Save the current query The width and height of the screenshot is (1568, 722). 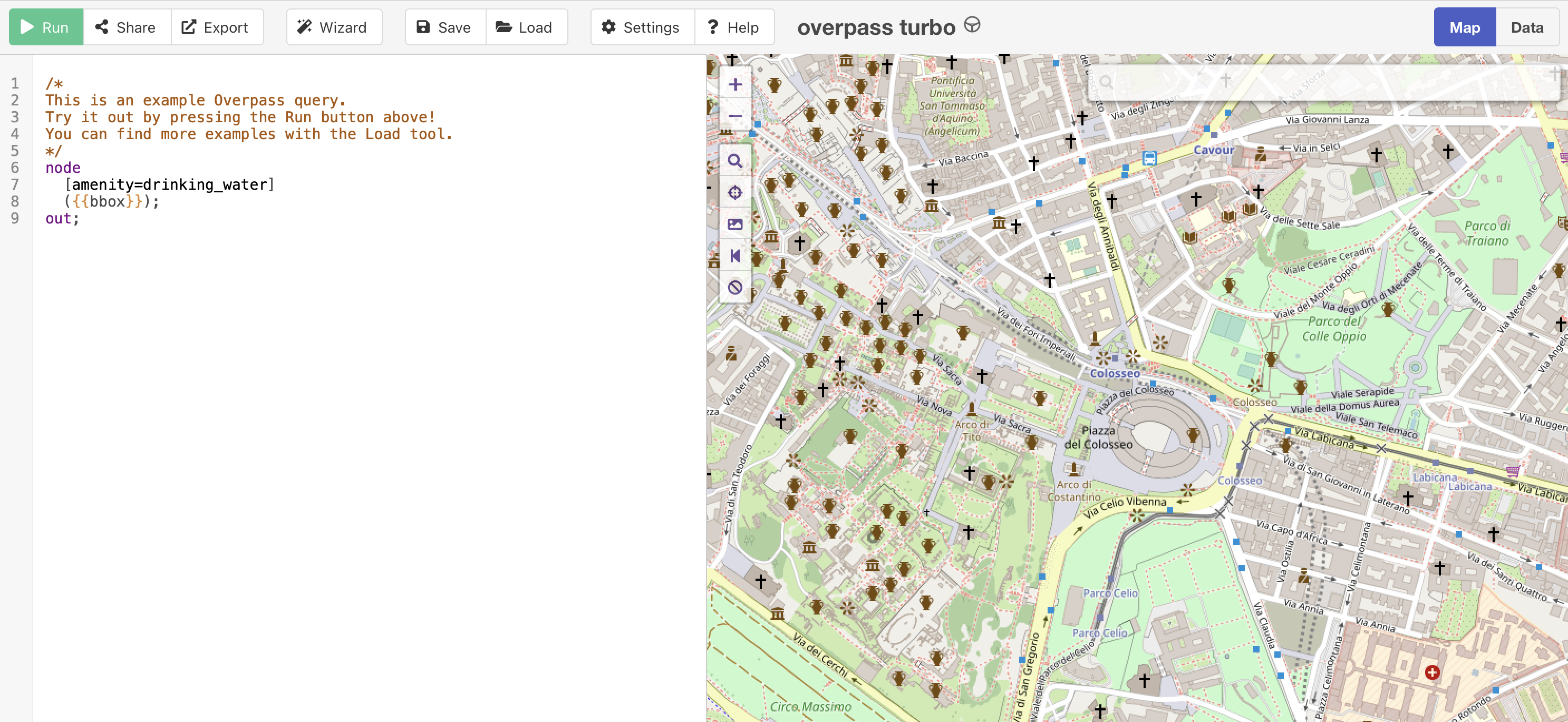[444, 27]
